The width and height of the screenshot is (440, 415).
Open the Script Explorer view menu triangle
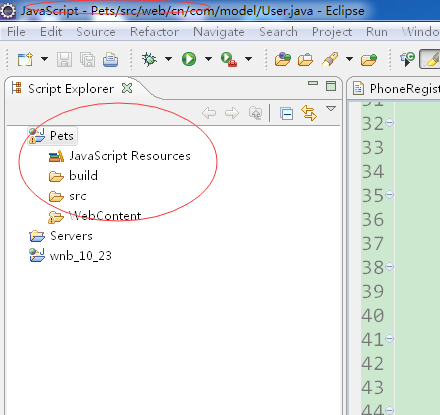click(x=331, y=109)
